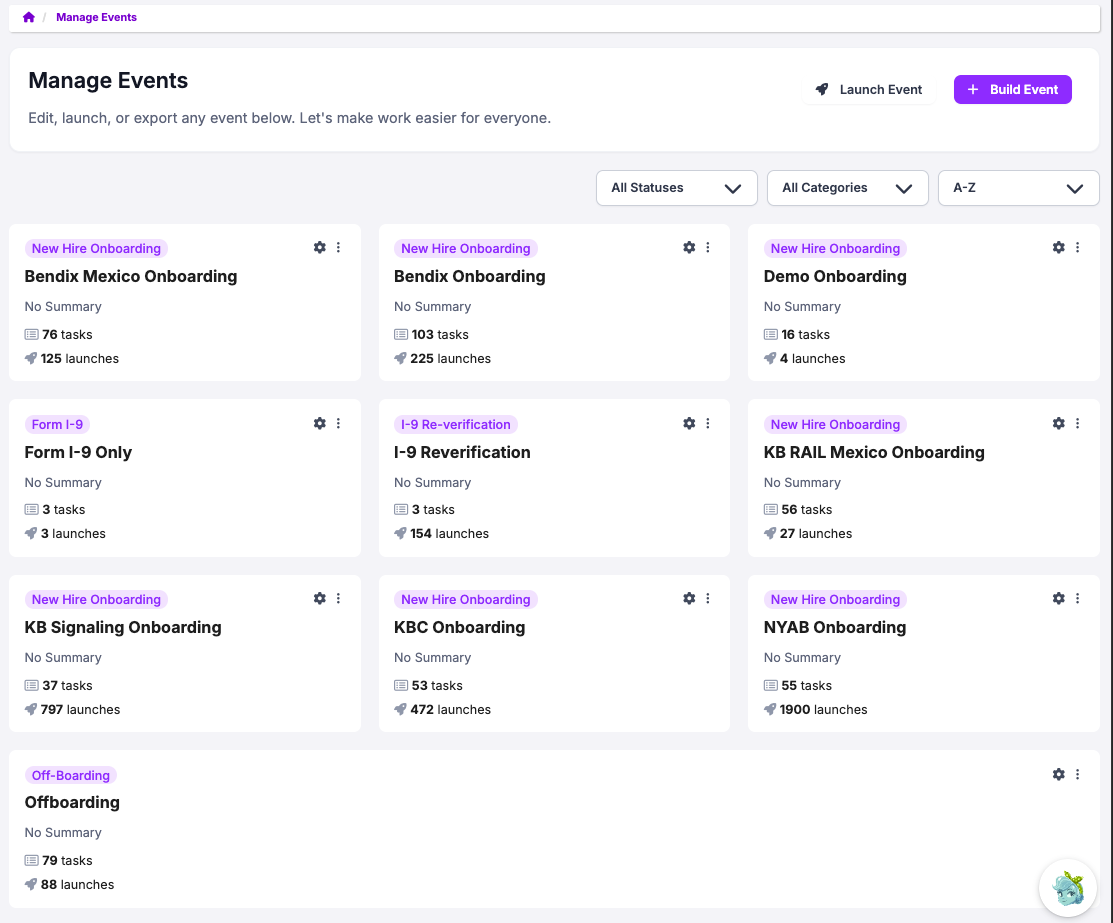Click the Off-Boarding category tag
The height and width of the screenshot is (923, 1113).
pos(71,775)
